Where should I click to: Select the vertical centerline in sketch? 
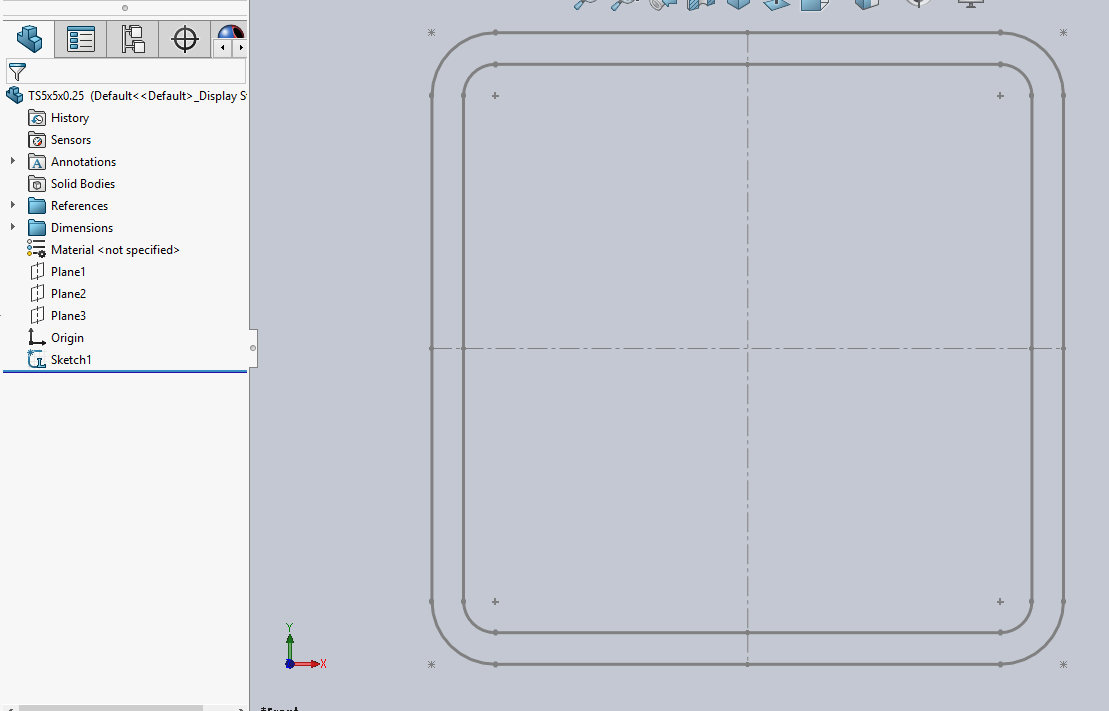point(748,348)
